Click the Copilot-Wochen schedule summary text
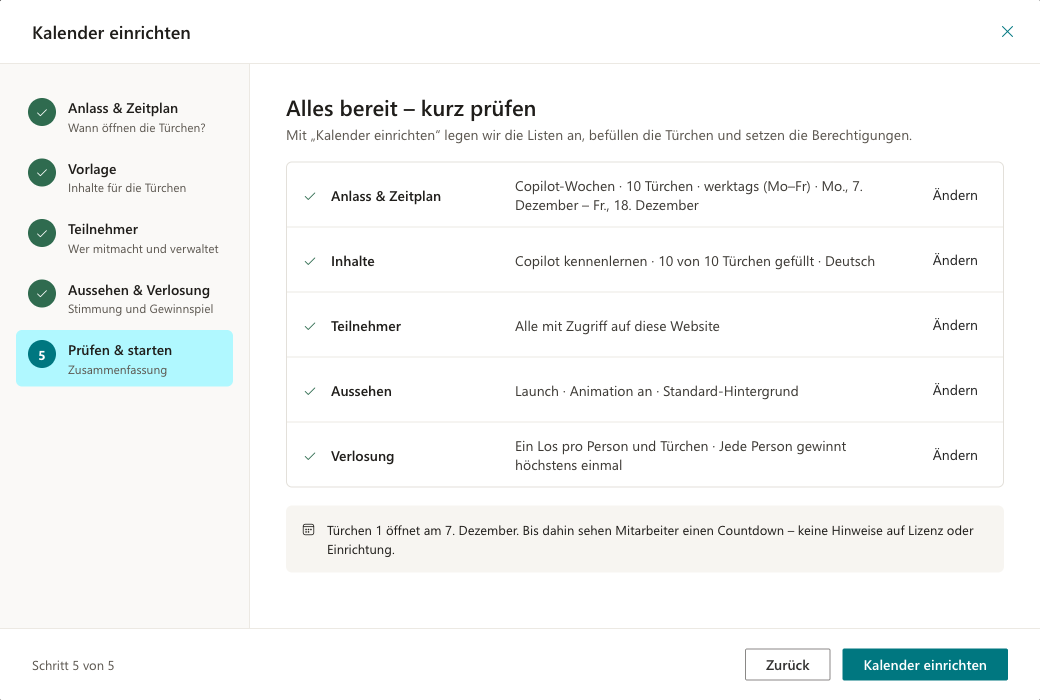 point(688,196)
